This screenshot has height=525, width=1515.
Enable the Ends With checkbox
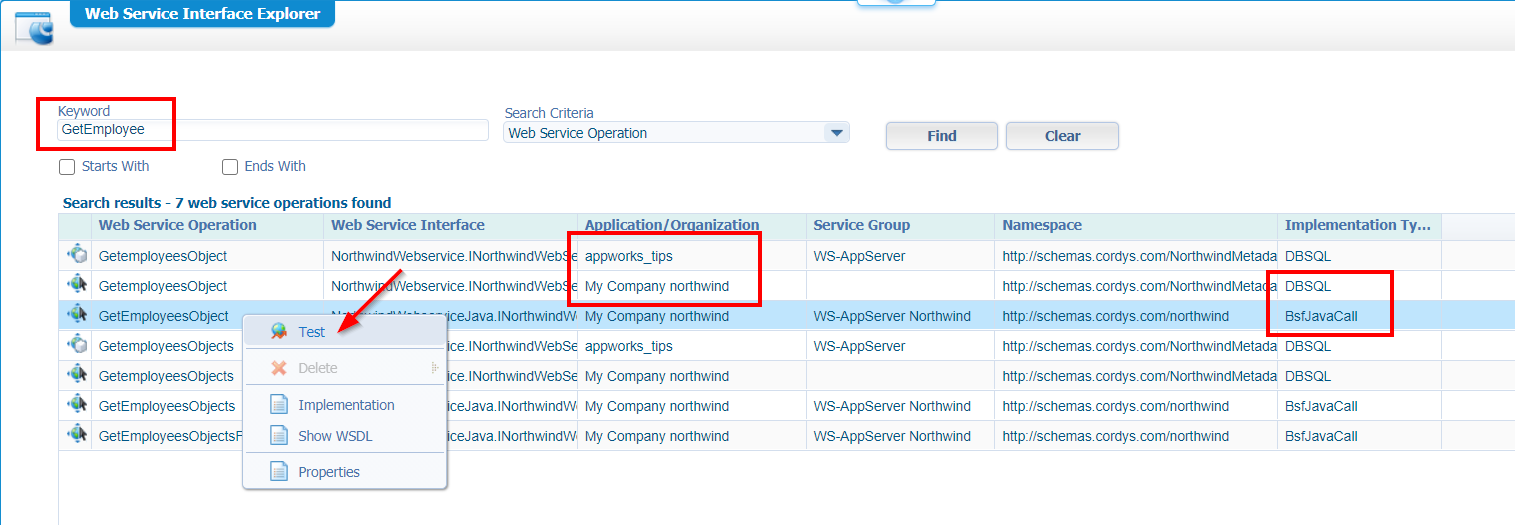230,167
